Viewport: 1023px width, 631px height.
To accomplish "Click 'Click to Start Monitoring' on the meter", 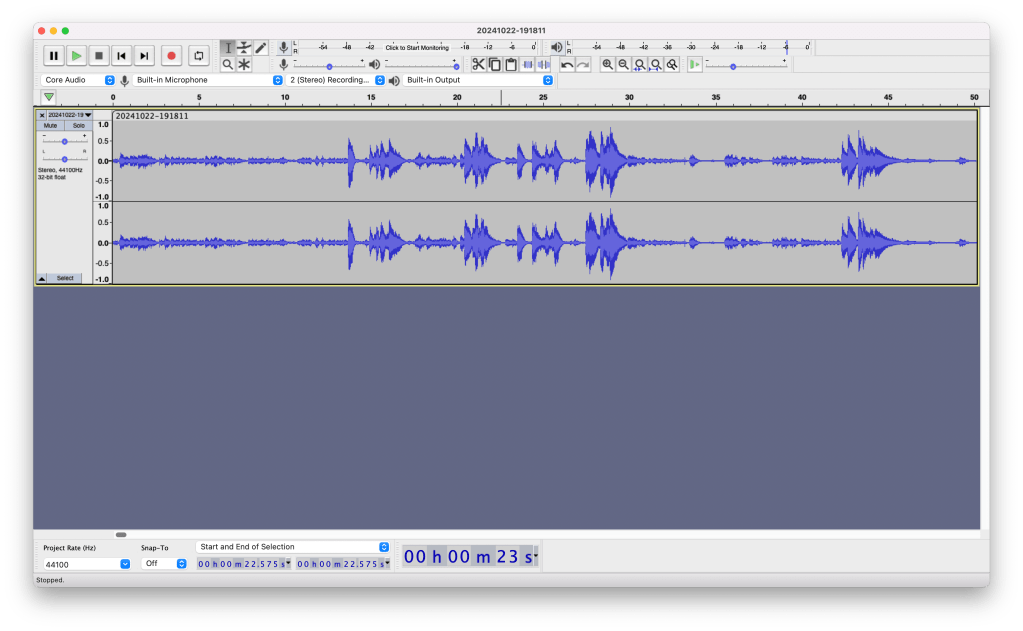I will pyautogui.click(x=417, y=47).
